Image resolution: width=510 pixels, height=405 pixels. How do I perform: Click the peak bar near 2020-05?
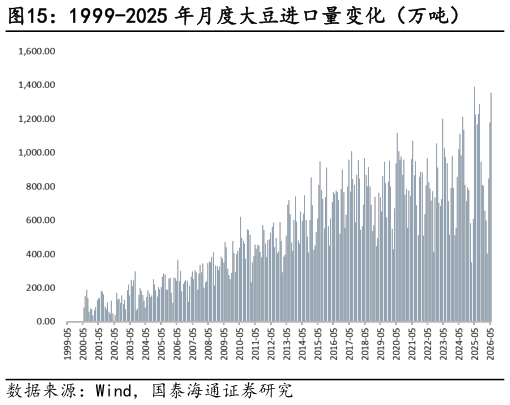click(x=397, y=227)
